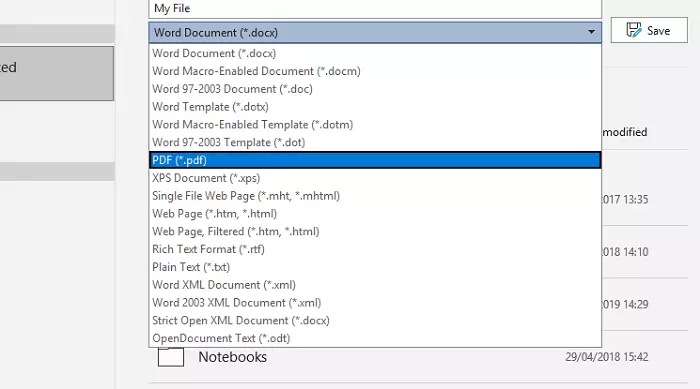700x389 pixels.
Task: Select Word 97-2003 Template (*.dot)
Action: [375, 142]
